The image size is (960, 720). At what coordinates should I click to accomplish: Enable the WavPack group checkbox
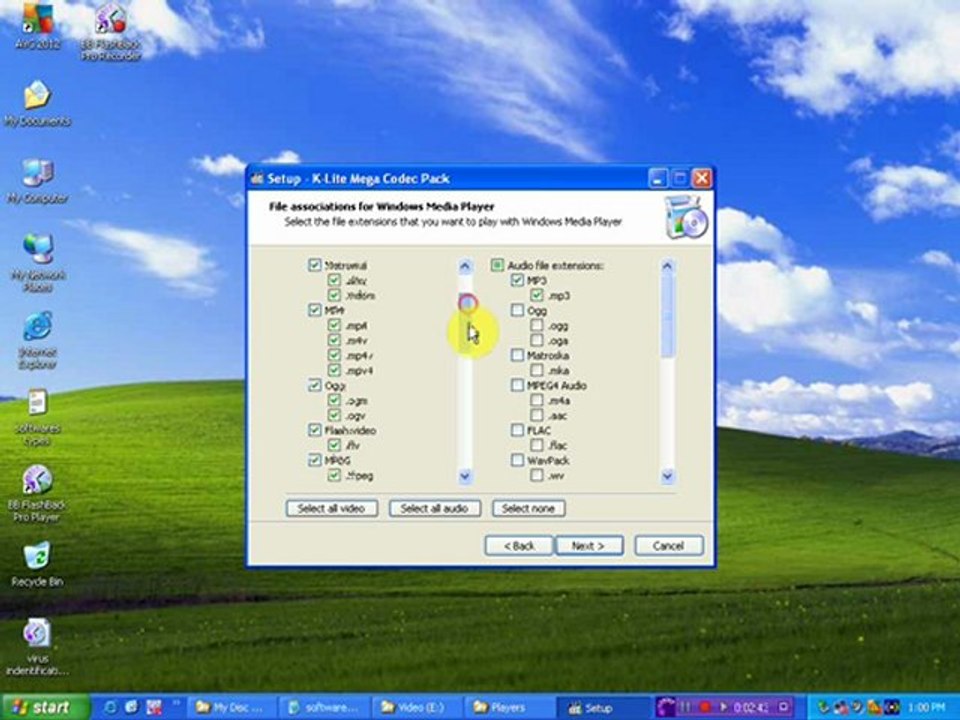517,460
